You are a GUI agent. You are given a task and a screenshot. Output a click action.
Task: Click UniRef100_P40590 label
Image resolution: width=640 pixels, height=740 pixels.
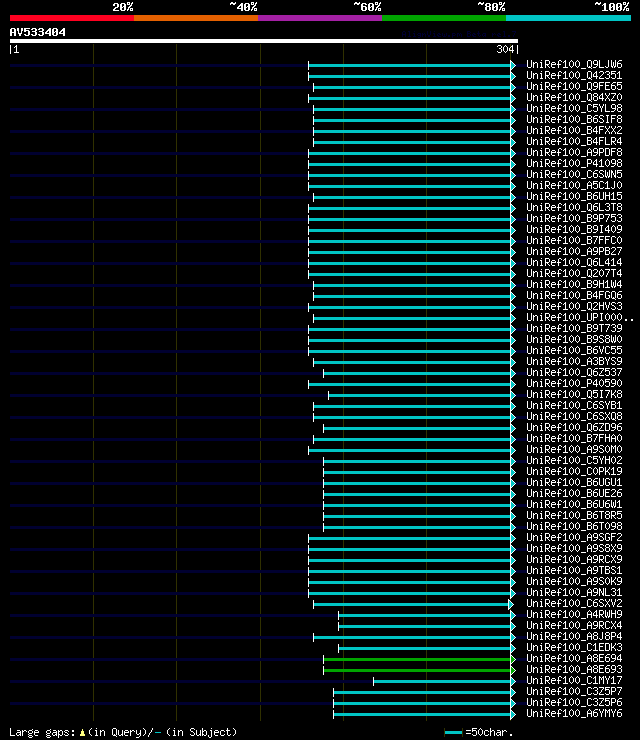(x=574, y=383)
